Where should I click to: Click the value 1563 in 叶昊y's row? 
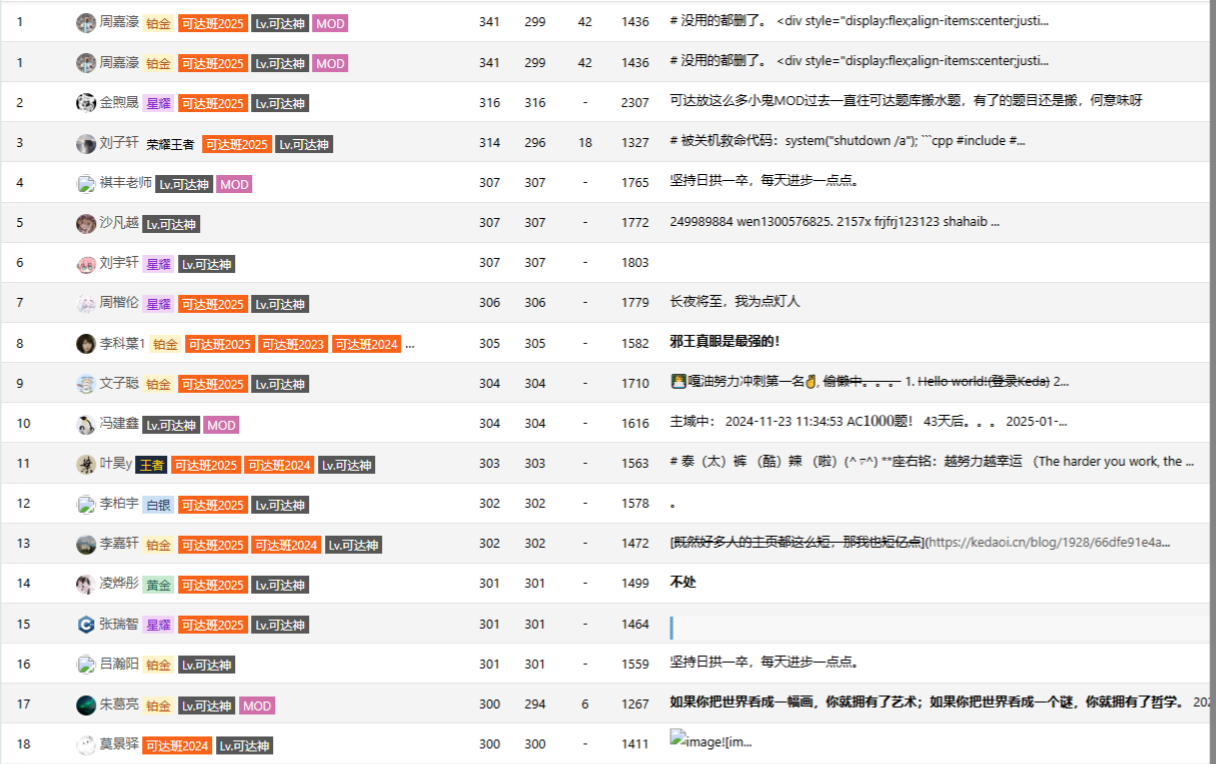635,464
